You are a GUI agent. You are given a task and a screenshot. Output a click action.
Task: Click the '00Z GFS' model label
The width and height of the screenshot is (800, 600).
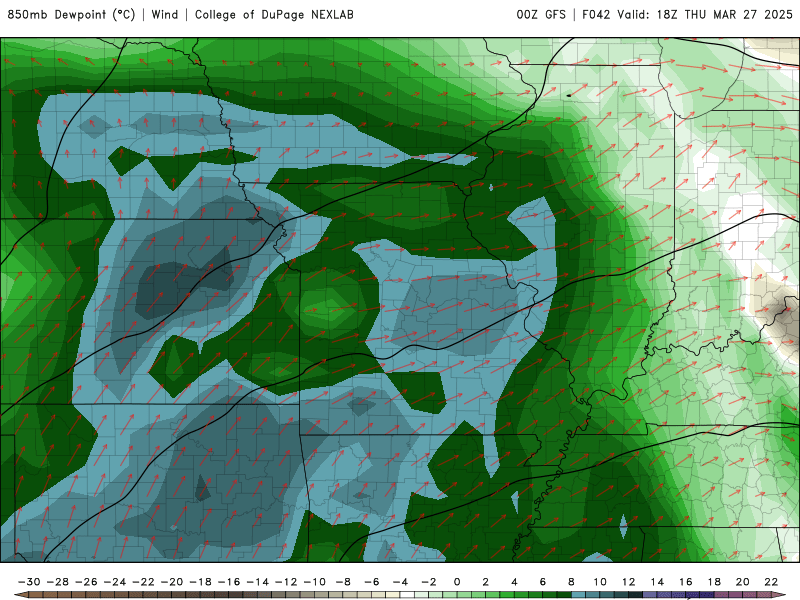[x=541, y=15]
